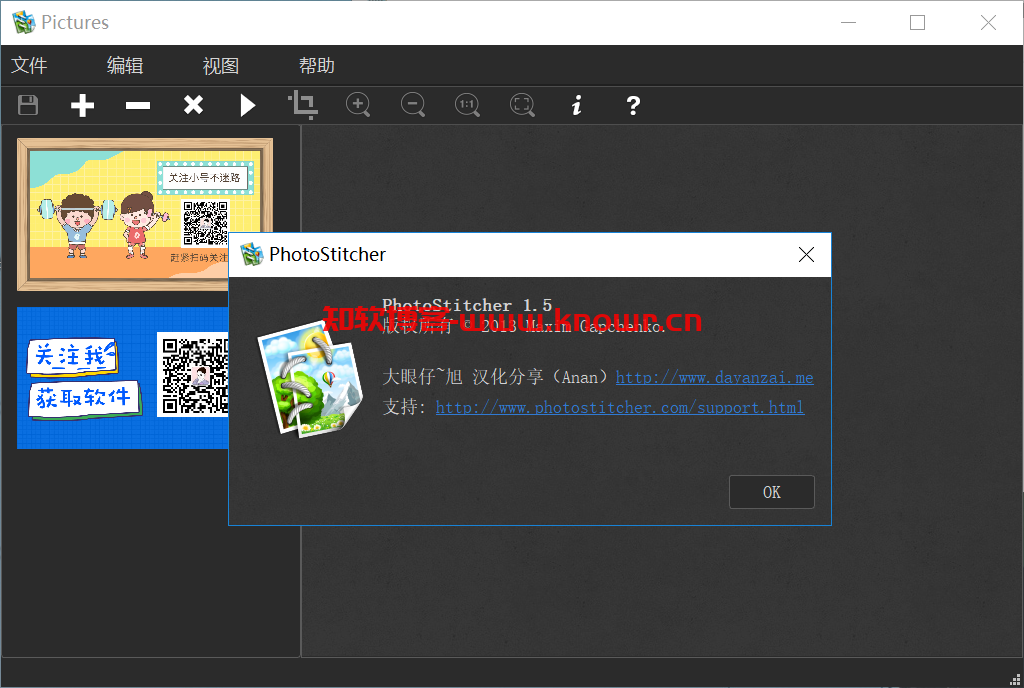Click the Save disk icon in toolbar
Screen dimensions: 1024x688
pyautogui.click(x=28, y=104)
